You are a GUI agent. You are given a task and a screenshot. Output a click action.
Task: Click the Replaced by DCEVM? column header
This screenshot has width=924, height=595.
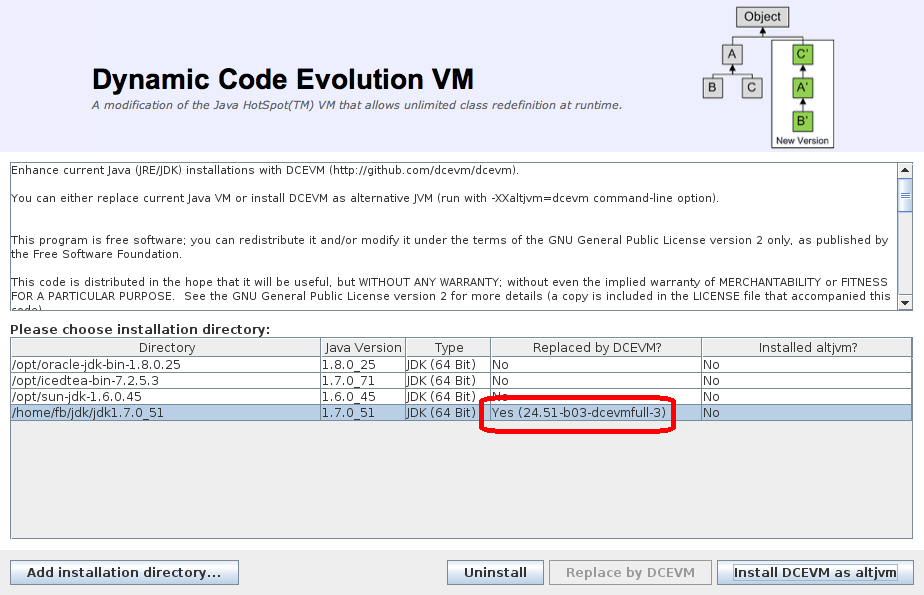coord(596,348)
